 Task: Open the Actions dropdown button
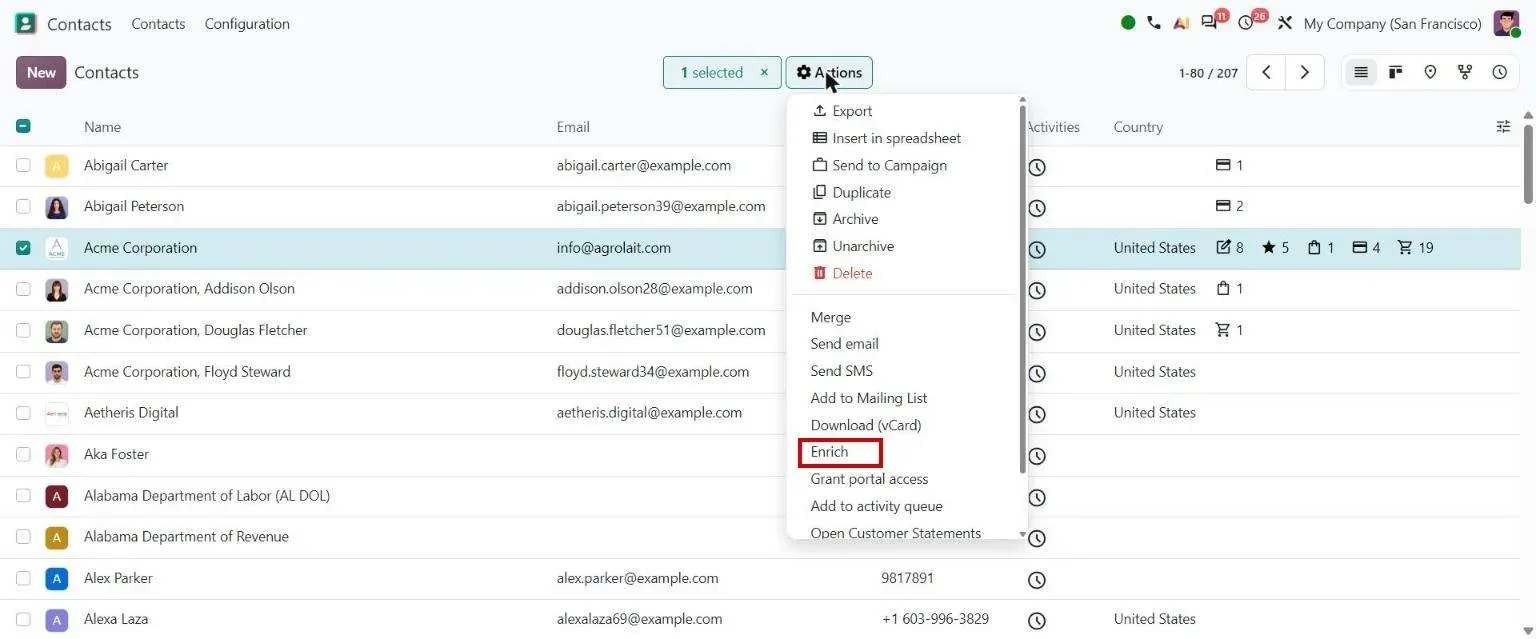point(829,72)
